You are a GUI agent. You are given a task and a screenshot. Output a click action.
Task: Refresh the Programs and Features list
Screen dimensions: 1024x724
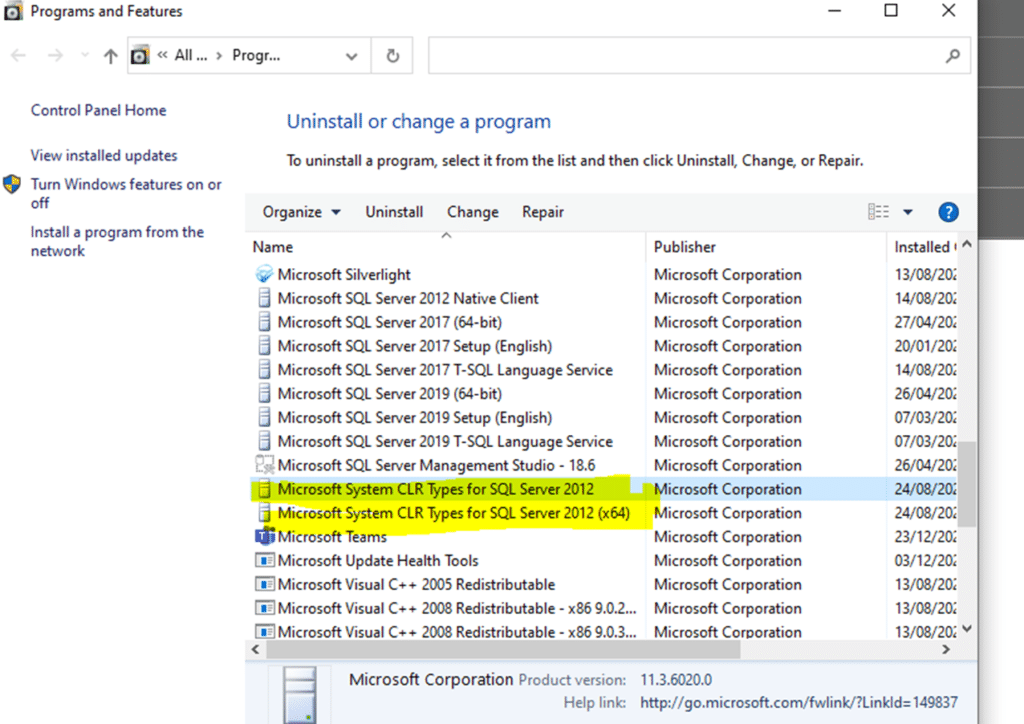coord(392,56)
